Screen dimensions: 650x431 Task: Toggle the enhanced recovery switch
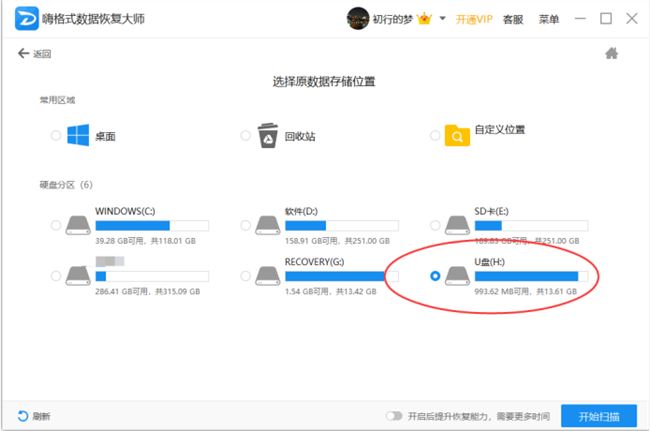coord(394,416)
